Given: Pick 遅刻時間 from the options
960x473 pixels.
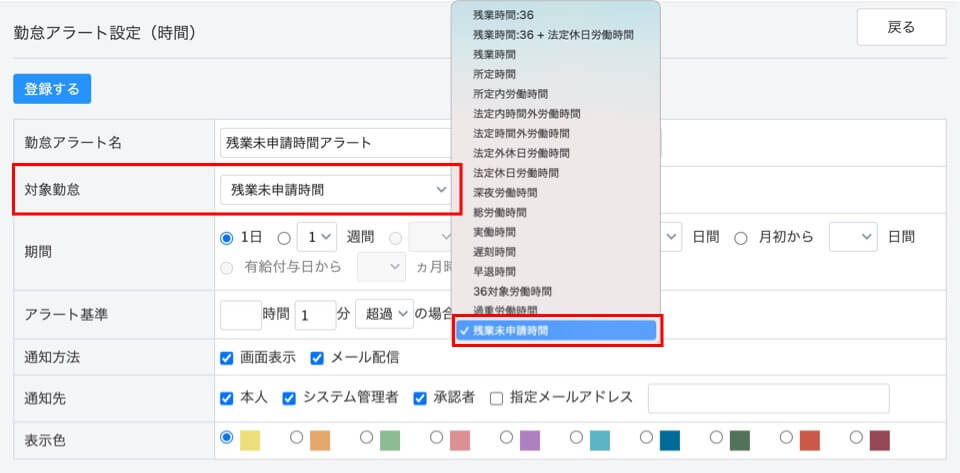Looking at the screenshot, I should click(x=494, y=251).
